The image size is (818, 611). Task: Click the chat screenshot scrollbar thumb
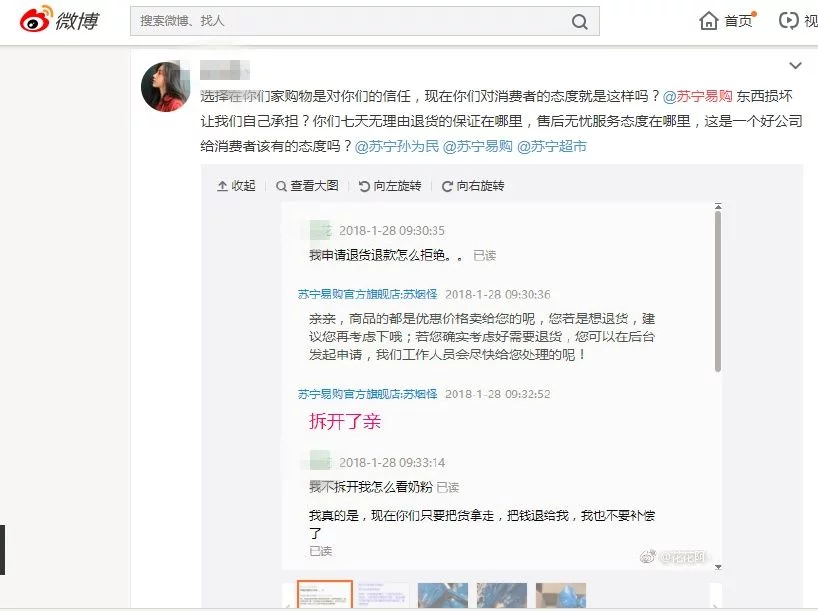718,291
